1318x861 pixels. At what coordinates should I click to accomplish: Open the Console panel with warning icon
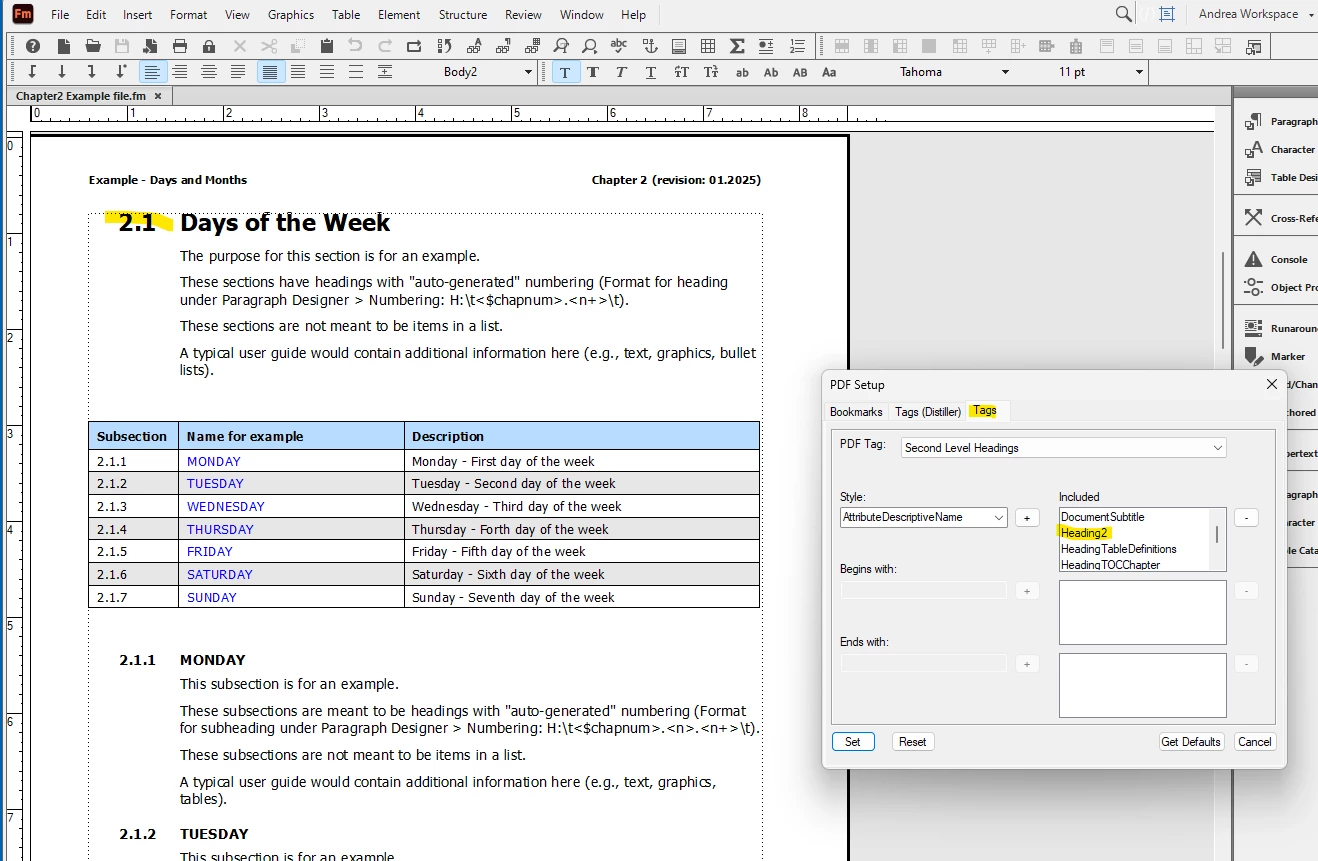click(1278, 259)
